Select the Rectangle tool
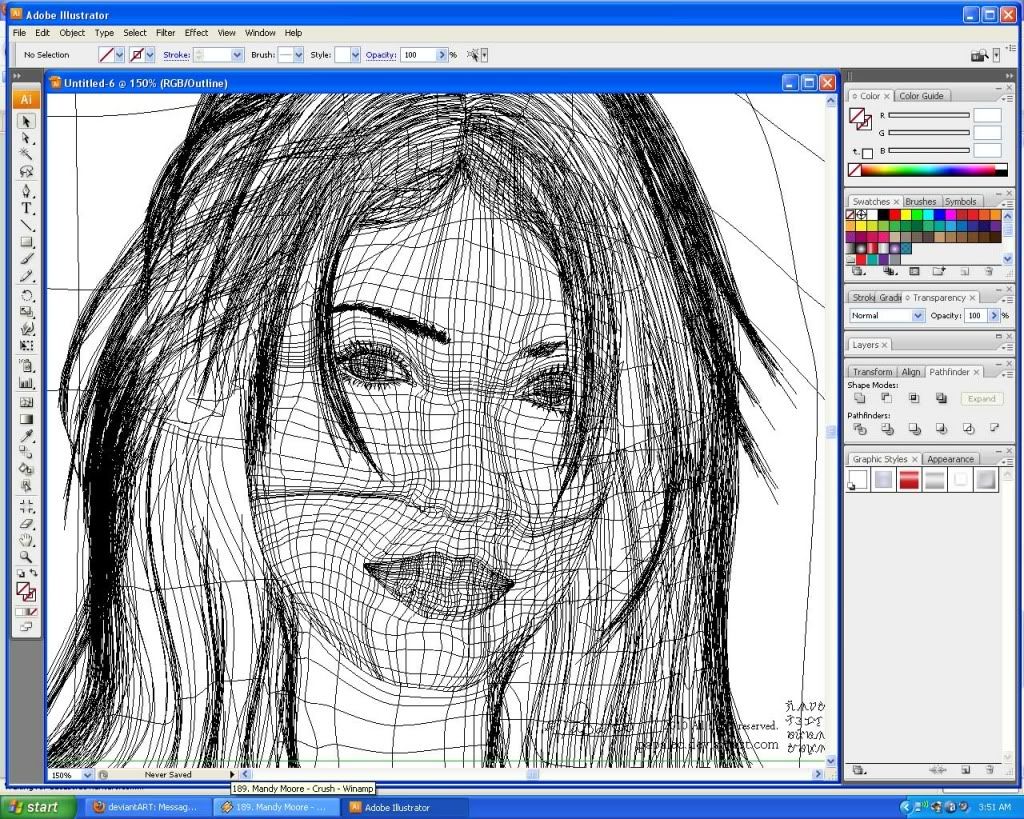 click(26, 242)
